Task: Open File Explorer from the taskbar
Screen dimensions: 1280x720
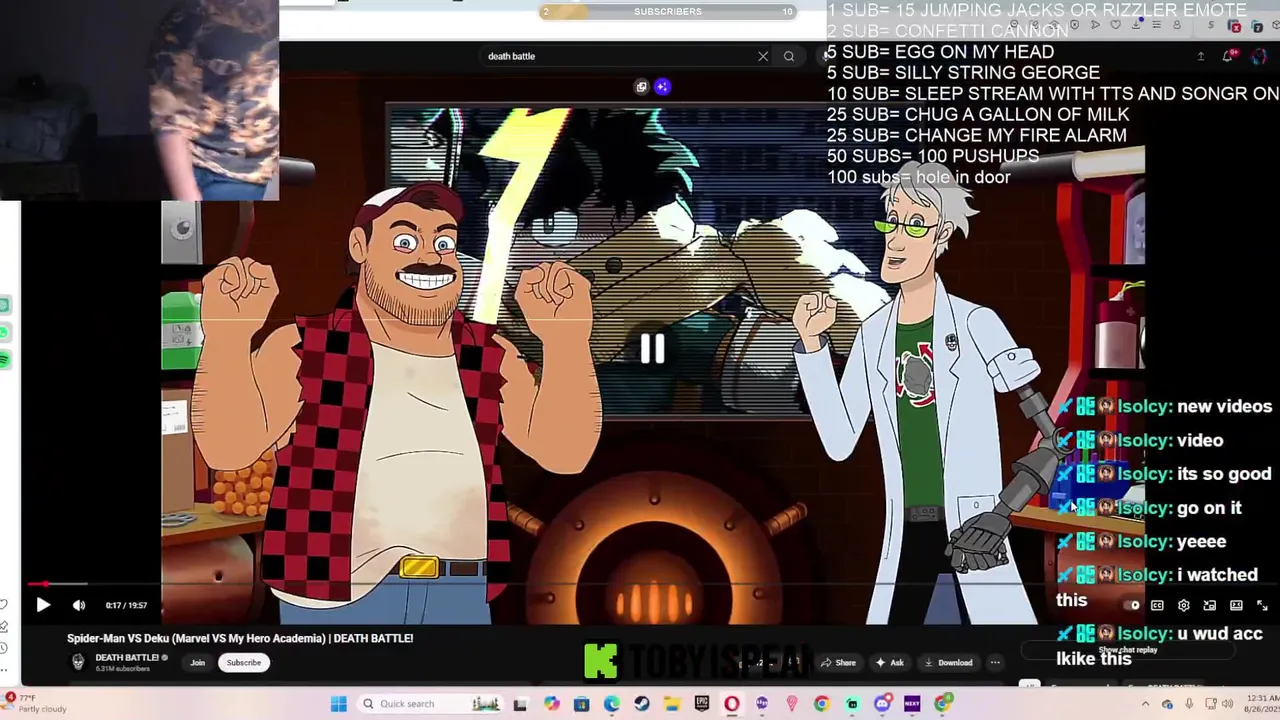Action: coord(672,704)
